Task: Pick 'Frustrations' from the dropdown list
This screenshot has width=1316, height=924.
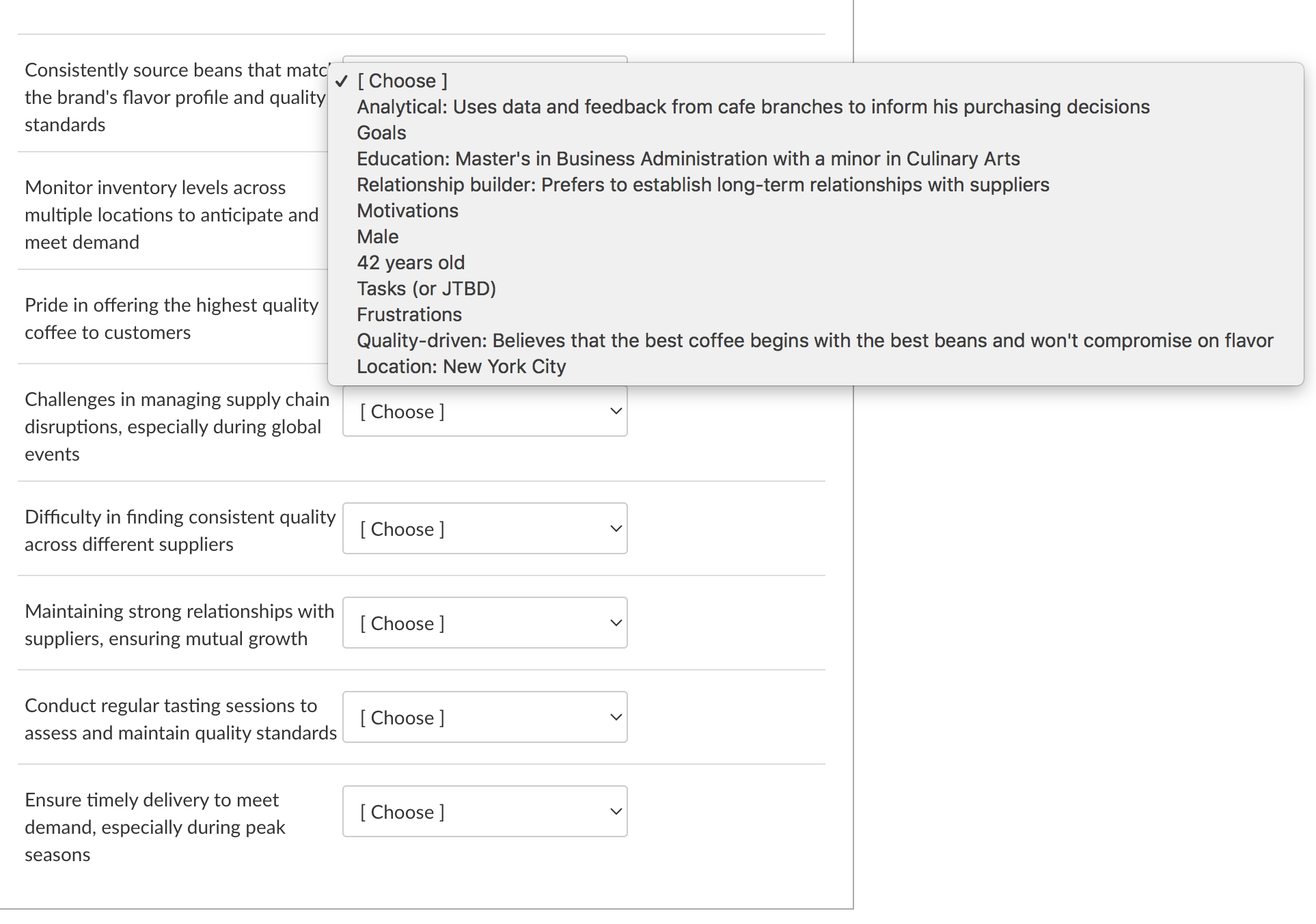Action: tap(409, 314)
